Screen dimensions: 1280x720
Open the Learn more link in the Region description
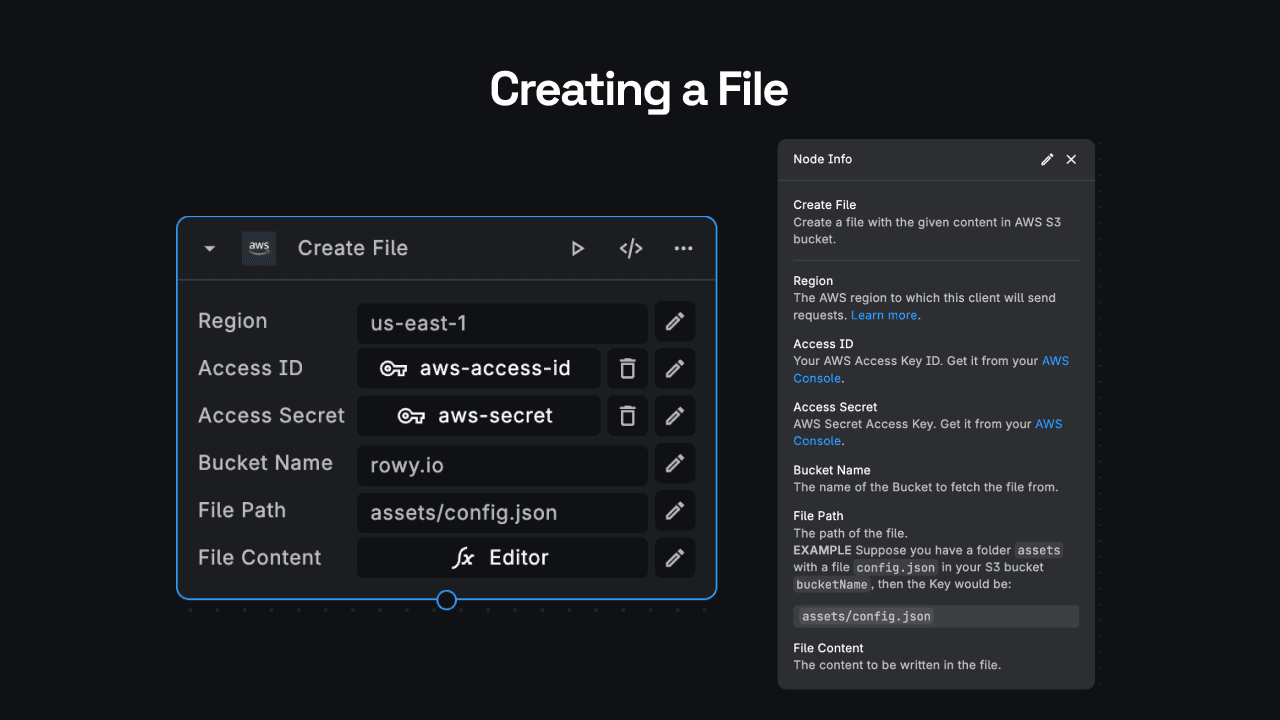click(x=883, y=314)
